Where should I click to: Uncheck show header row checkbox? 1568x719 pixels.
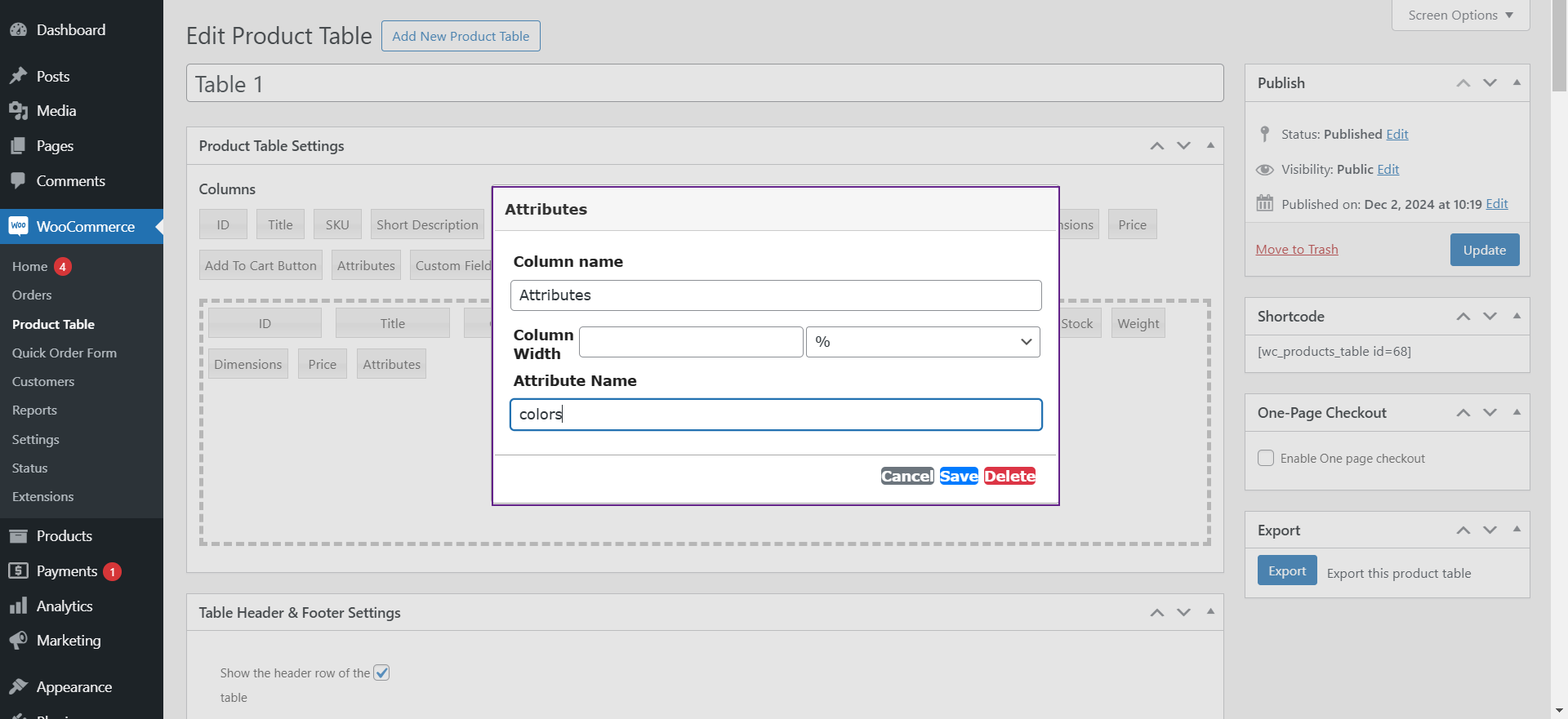tap(381, 672)
